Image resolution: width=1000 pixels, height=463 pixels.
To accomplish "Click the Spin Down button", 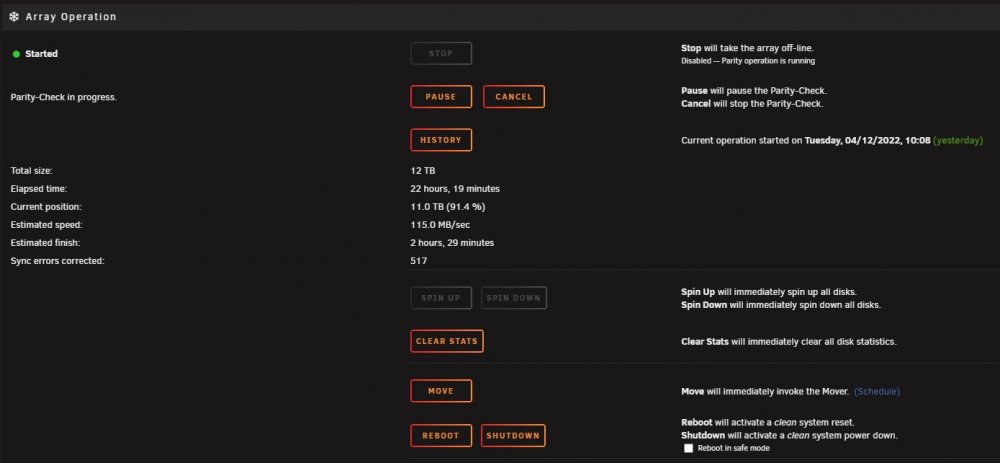I will (513, 298).
